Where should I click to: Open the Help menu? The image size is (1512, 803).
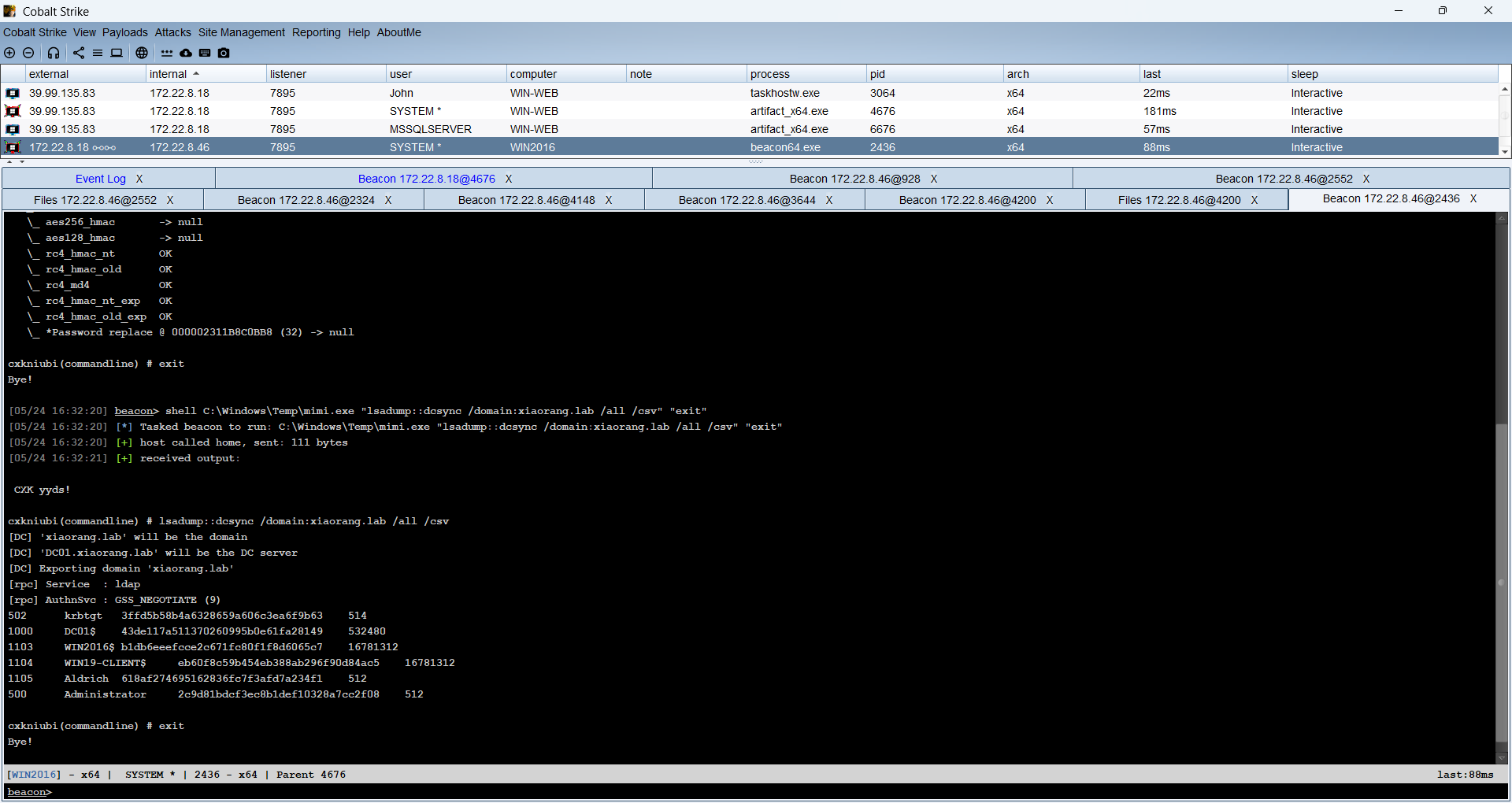tap(358, 32)
